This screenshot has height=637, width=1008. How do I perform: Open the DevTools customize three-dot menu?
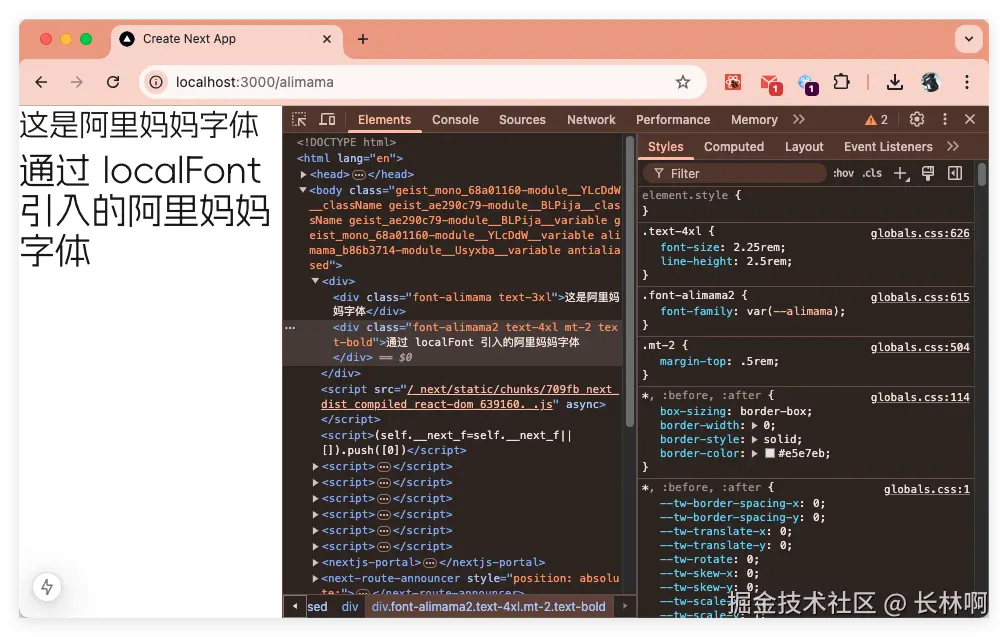tap(944, 120)
